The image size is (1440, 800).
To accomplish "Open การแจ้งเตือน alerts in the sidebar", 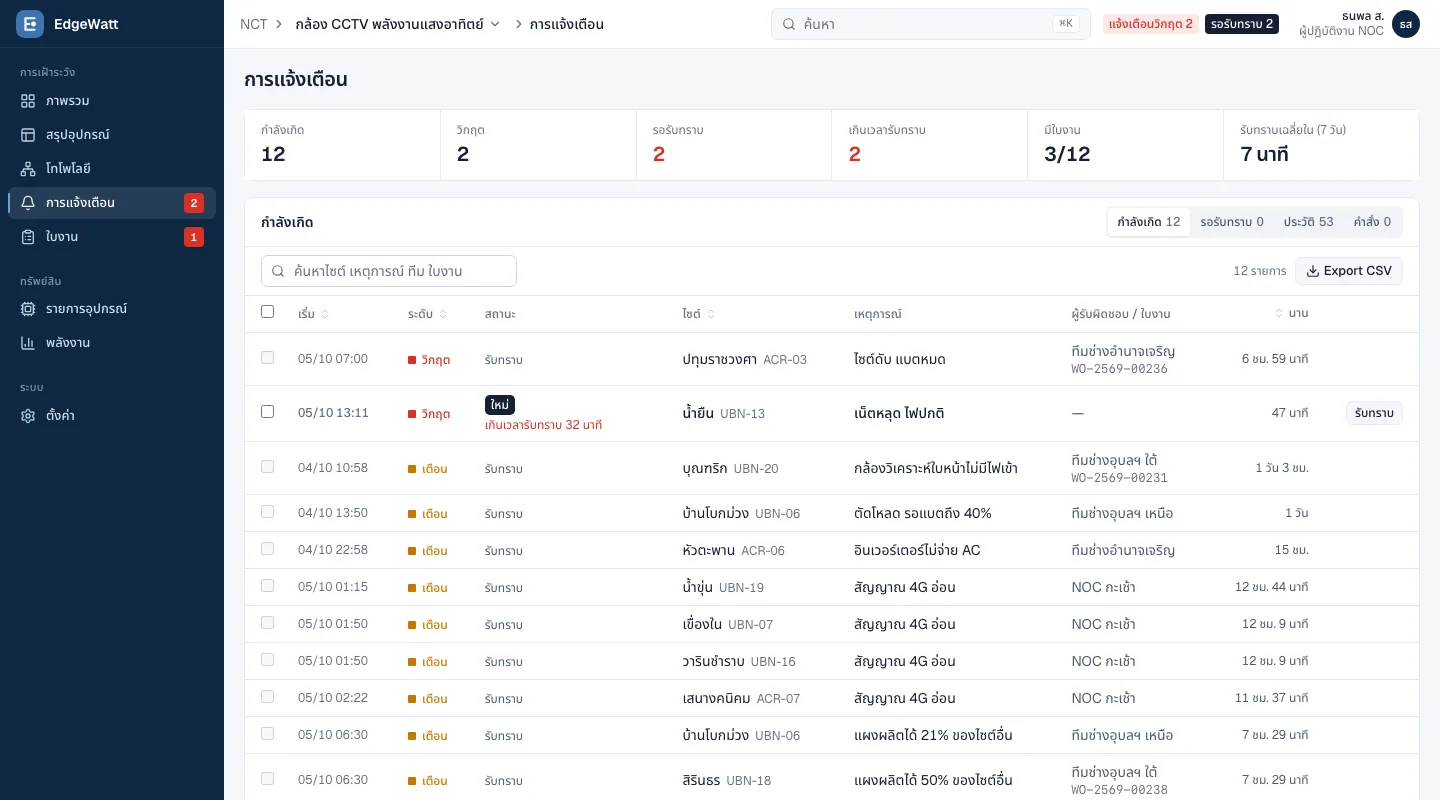I will (x=112, y=203).
